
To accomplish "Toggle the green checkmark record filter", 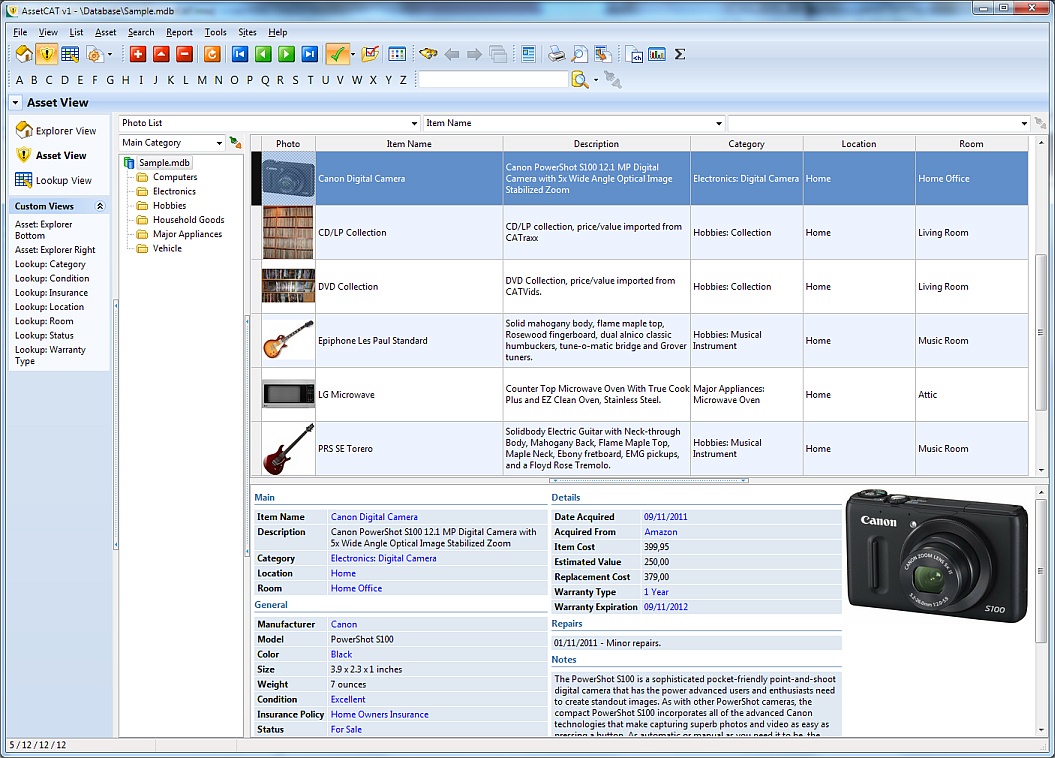I will tap(338, 53).
